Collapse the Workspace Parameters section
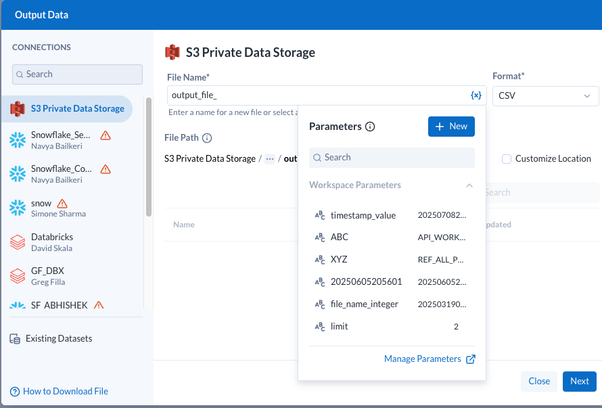Screen dimensions: 602x408 (x=469, y=185)
